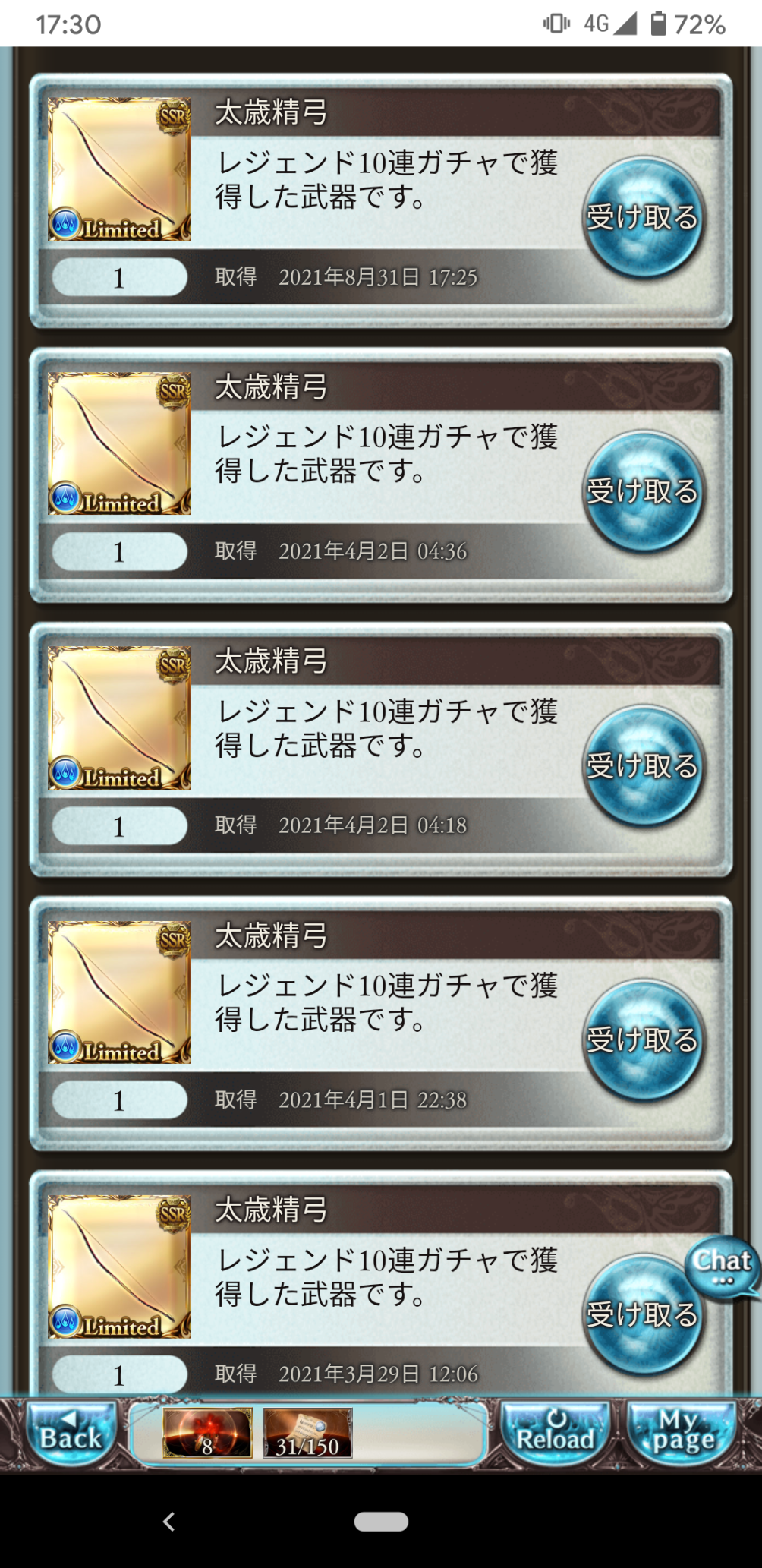Open the first 太歳精弓 weapon thumbnail

click(119, 169)
